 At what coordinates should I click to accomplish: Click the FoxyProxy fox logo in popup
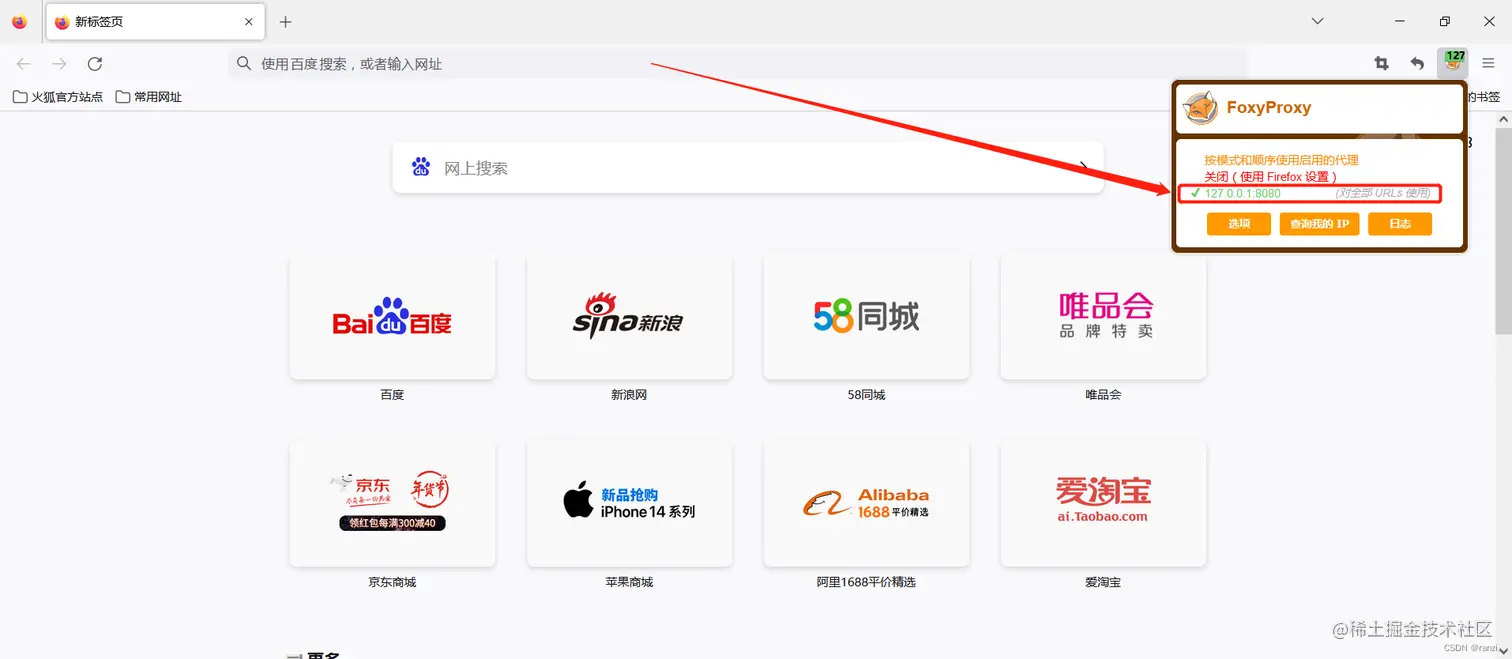(x=1201, y=108)
